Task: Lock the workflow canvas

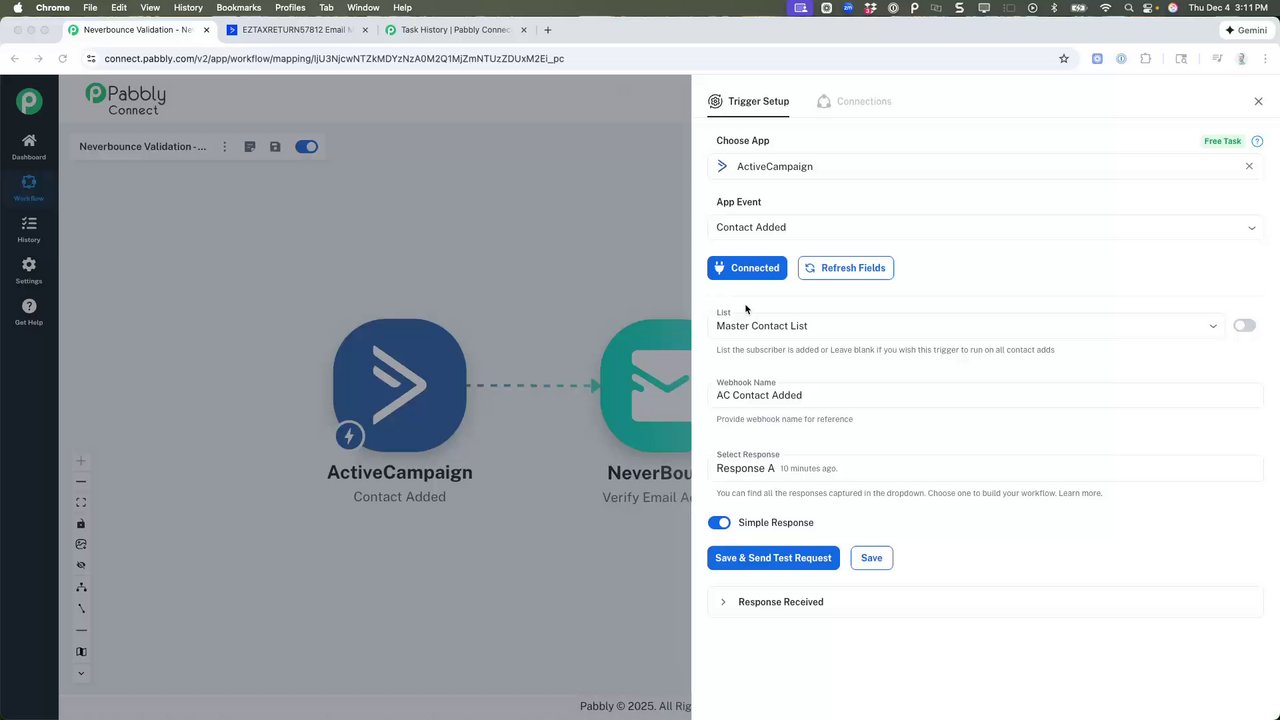Action: (x=81, y=524)
